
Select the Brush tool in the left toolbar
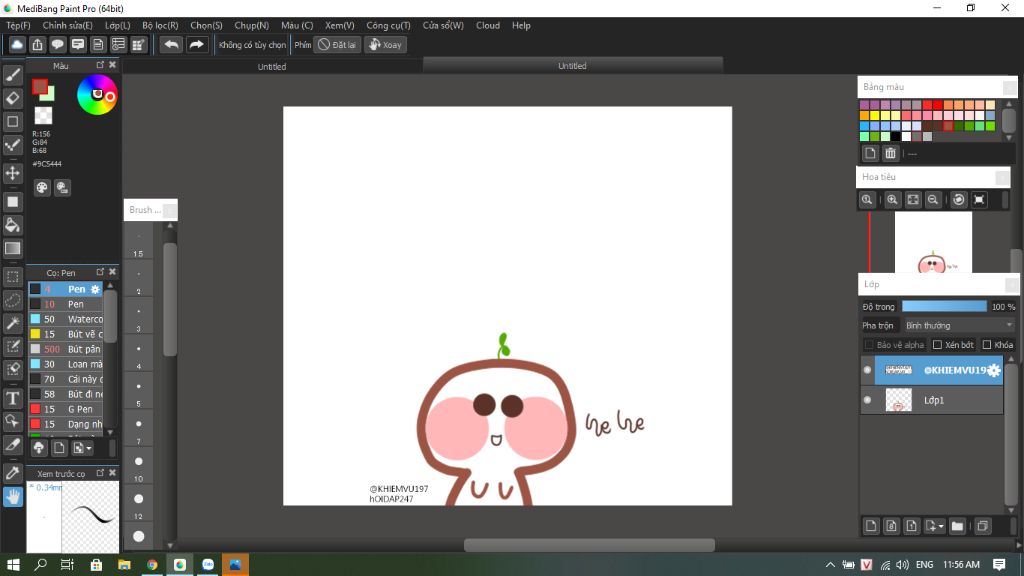point(12,75)
